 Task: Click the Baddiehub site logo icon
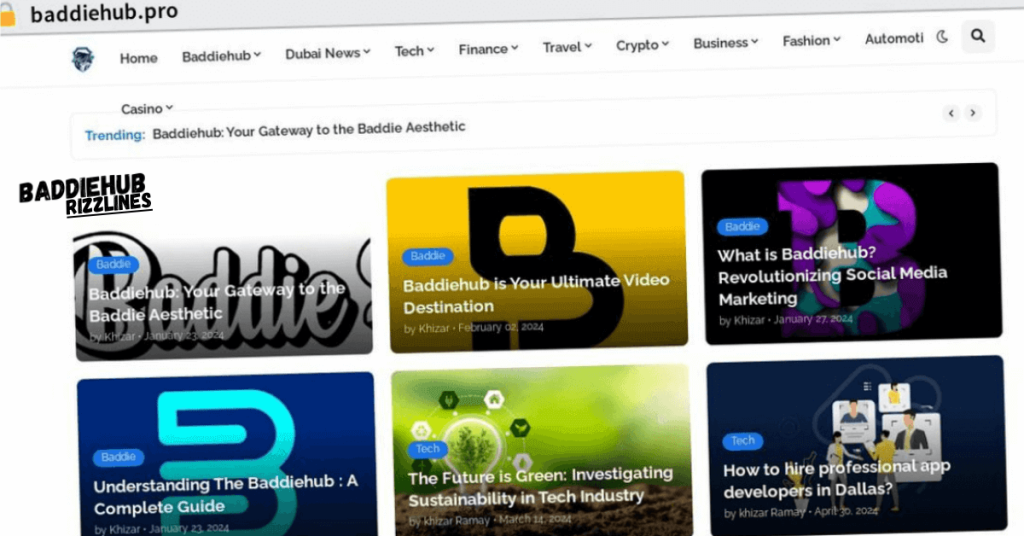coord(83,59)
